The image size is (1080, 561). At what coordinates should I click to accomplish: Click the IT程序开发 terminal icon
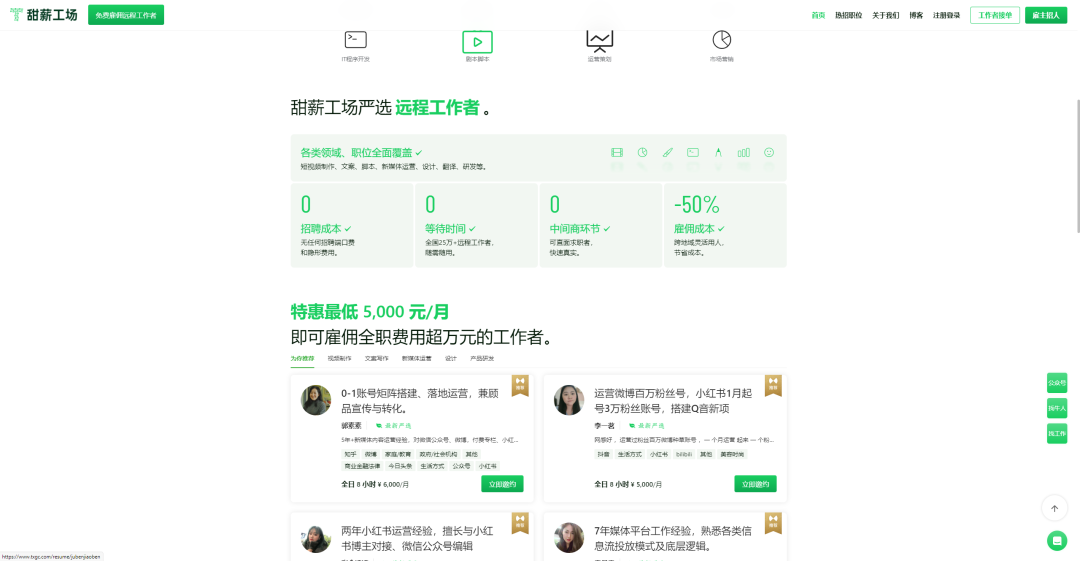tap(355, 40)
